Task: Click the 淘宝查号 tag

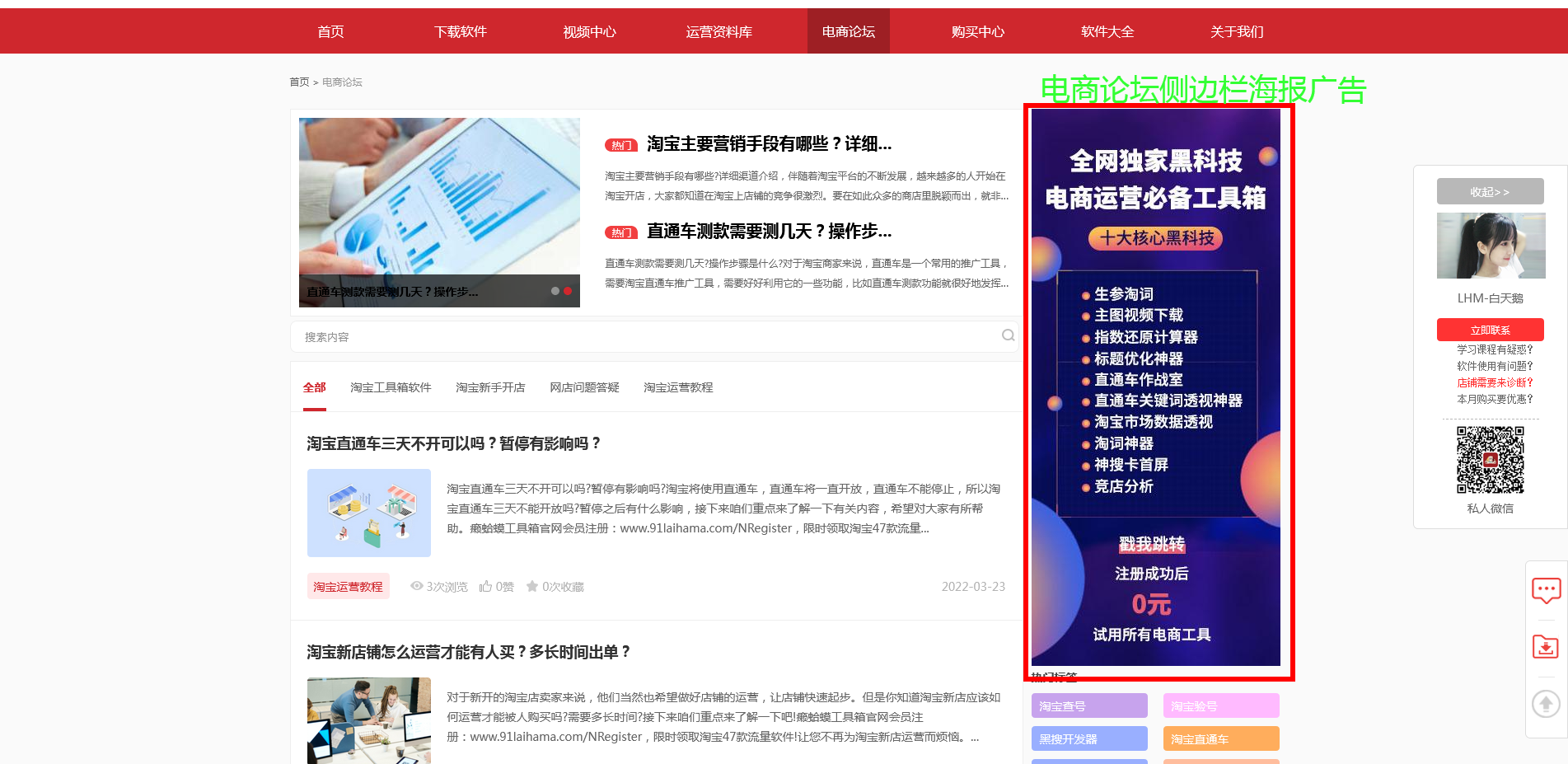Action: (x=1089, y=705)
